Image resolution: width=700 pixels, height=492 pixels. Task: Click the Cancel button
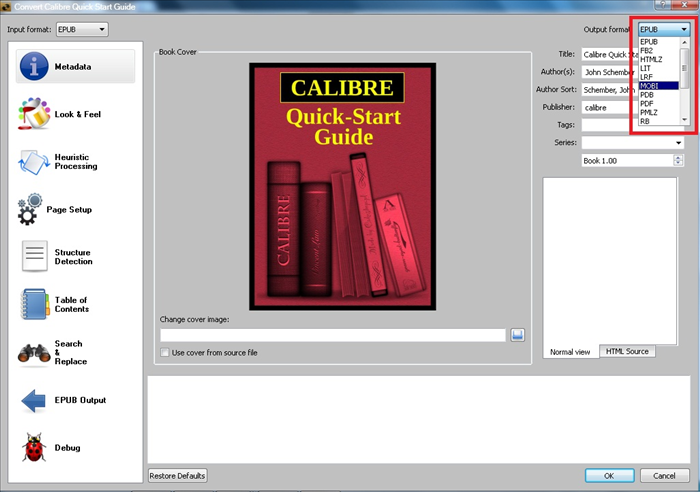(x=664, y=475)
